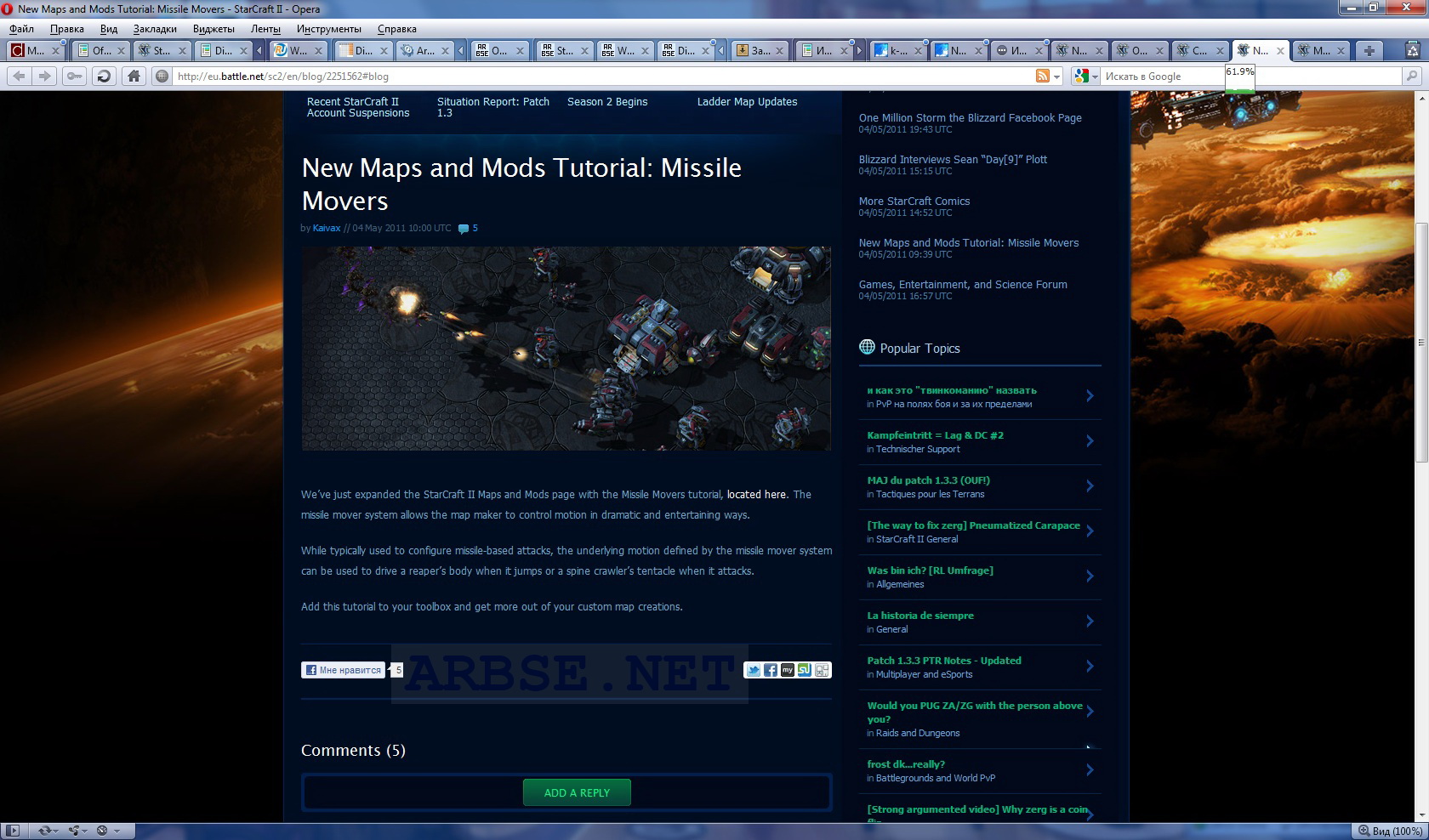Click the Google search engine icon
1429x840 pixels.
tap(1081, 77)
